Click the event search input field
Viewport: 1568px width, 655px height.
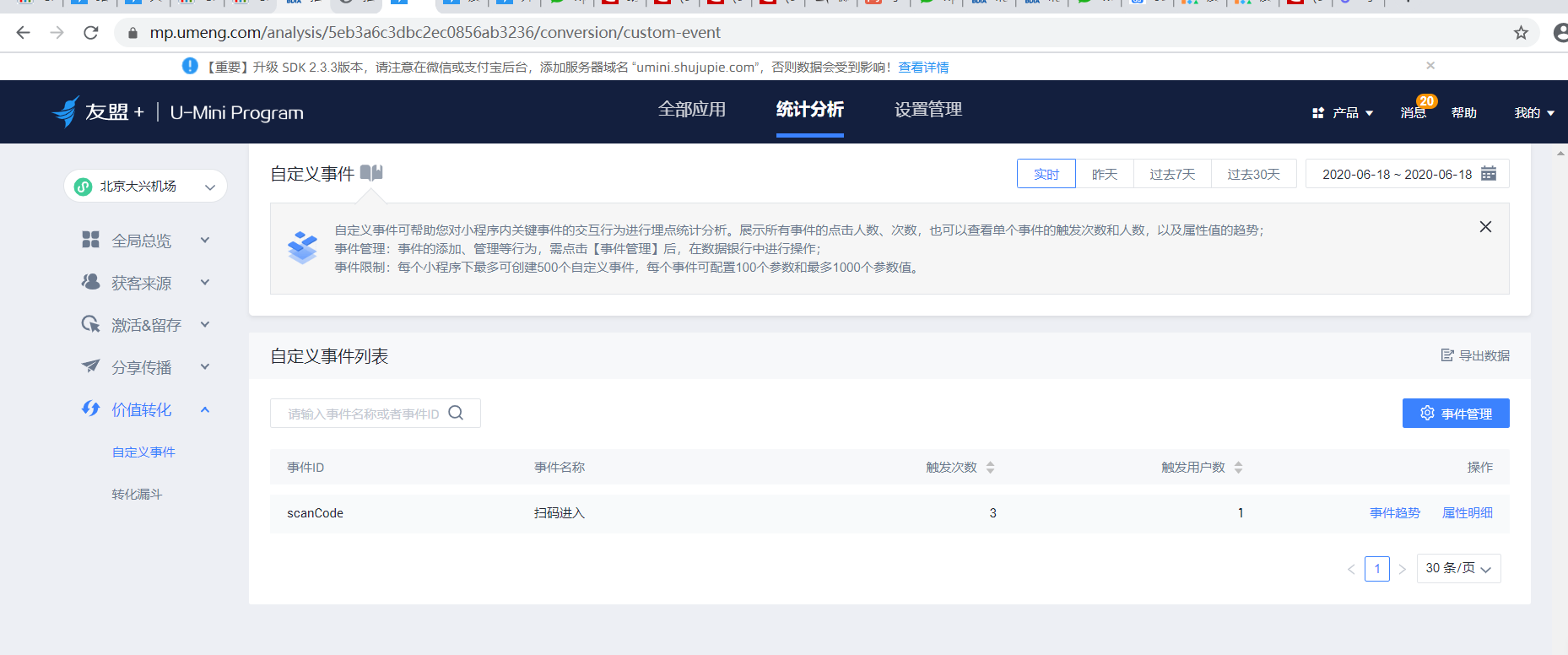376,414
